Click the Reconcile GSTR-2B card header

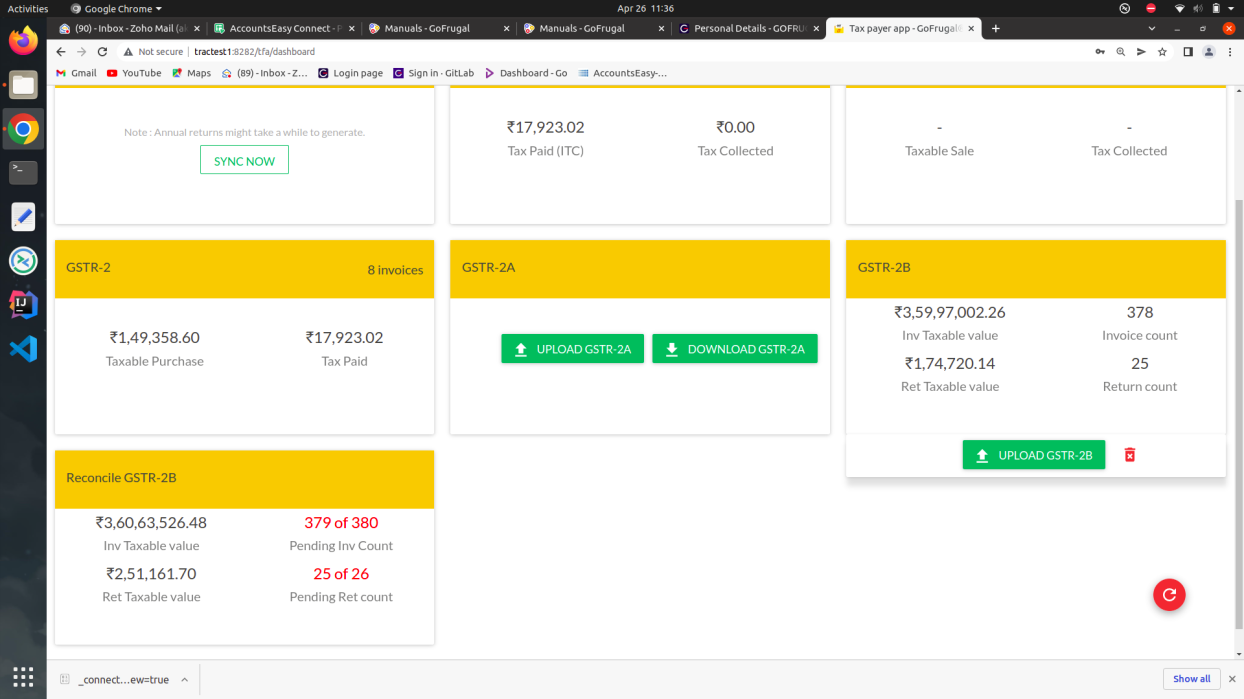point(244,479)
